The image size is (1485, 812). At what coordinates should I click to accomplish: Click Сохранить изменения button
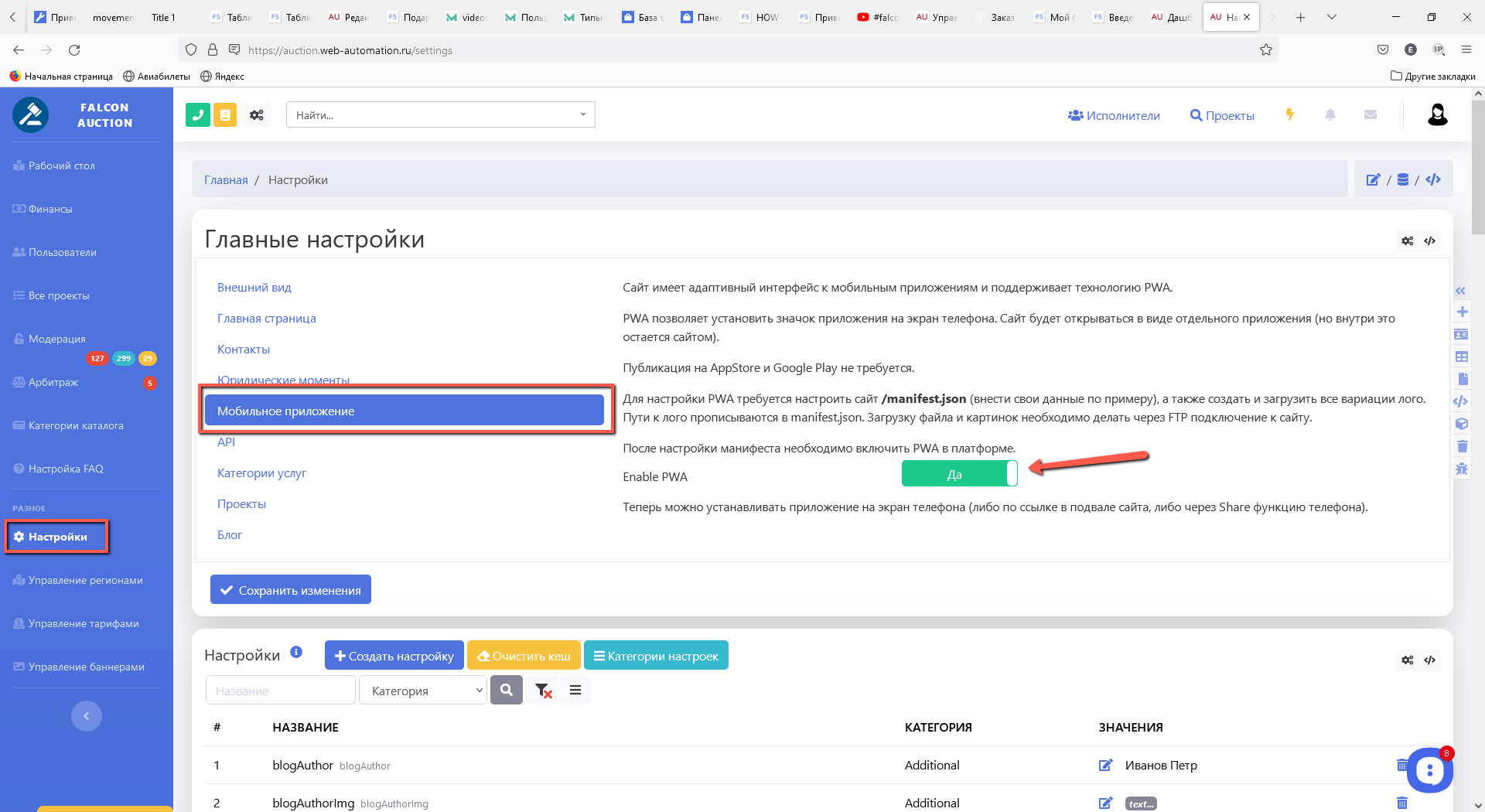tap(291, 590)
